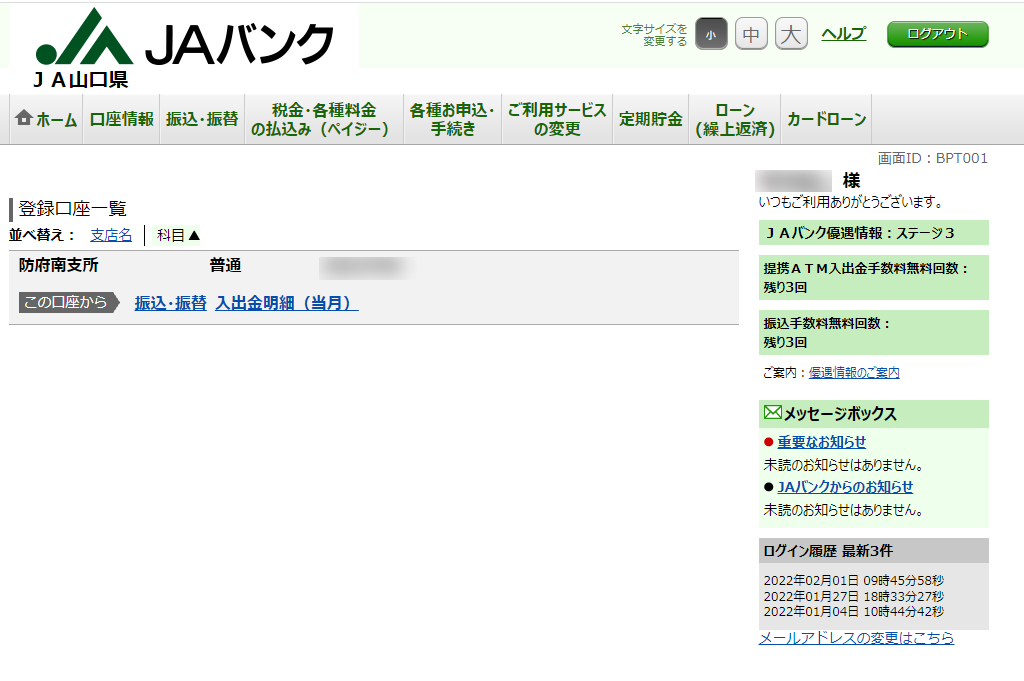
Task: Click the message box envelope icon
Action: coord(773,413)
